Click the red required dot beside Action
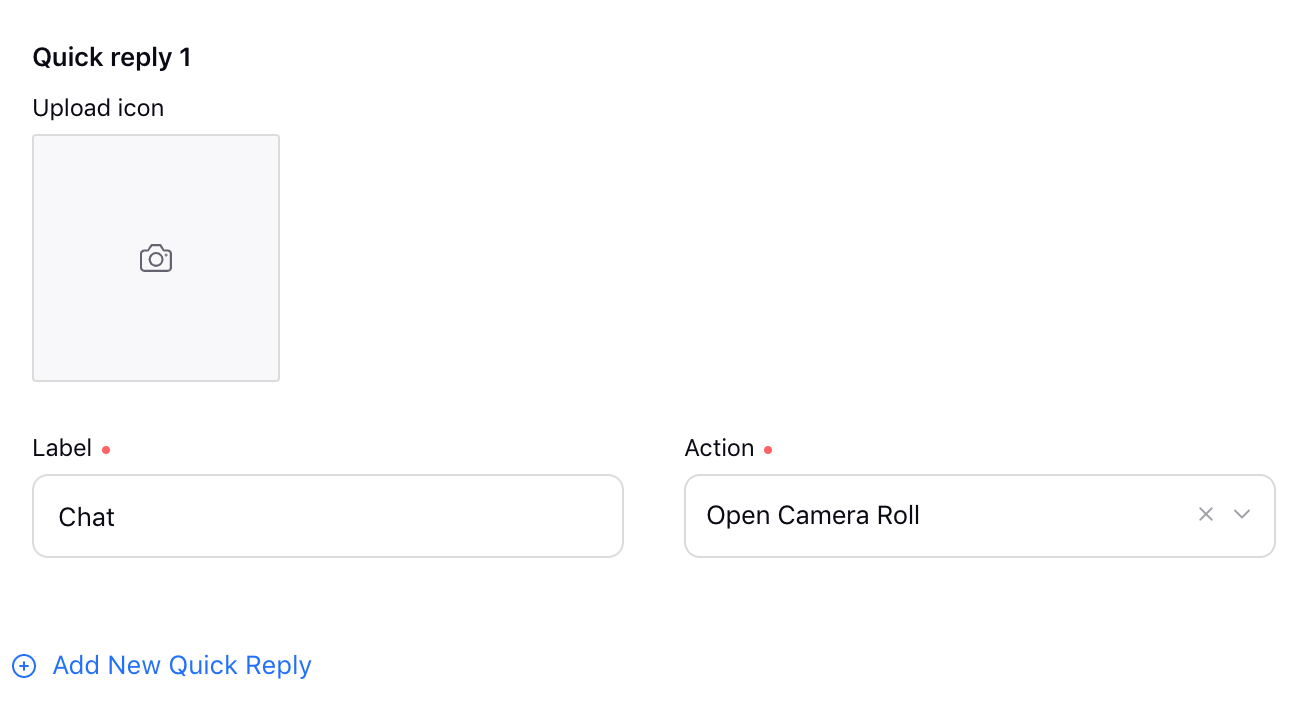This screenshot has width=1298, height=720. coord(768,450)
